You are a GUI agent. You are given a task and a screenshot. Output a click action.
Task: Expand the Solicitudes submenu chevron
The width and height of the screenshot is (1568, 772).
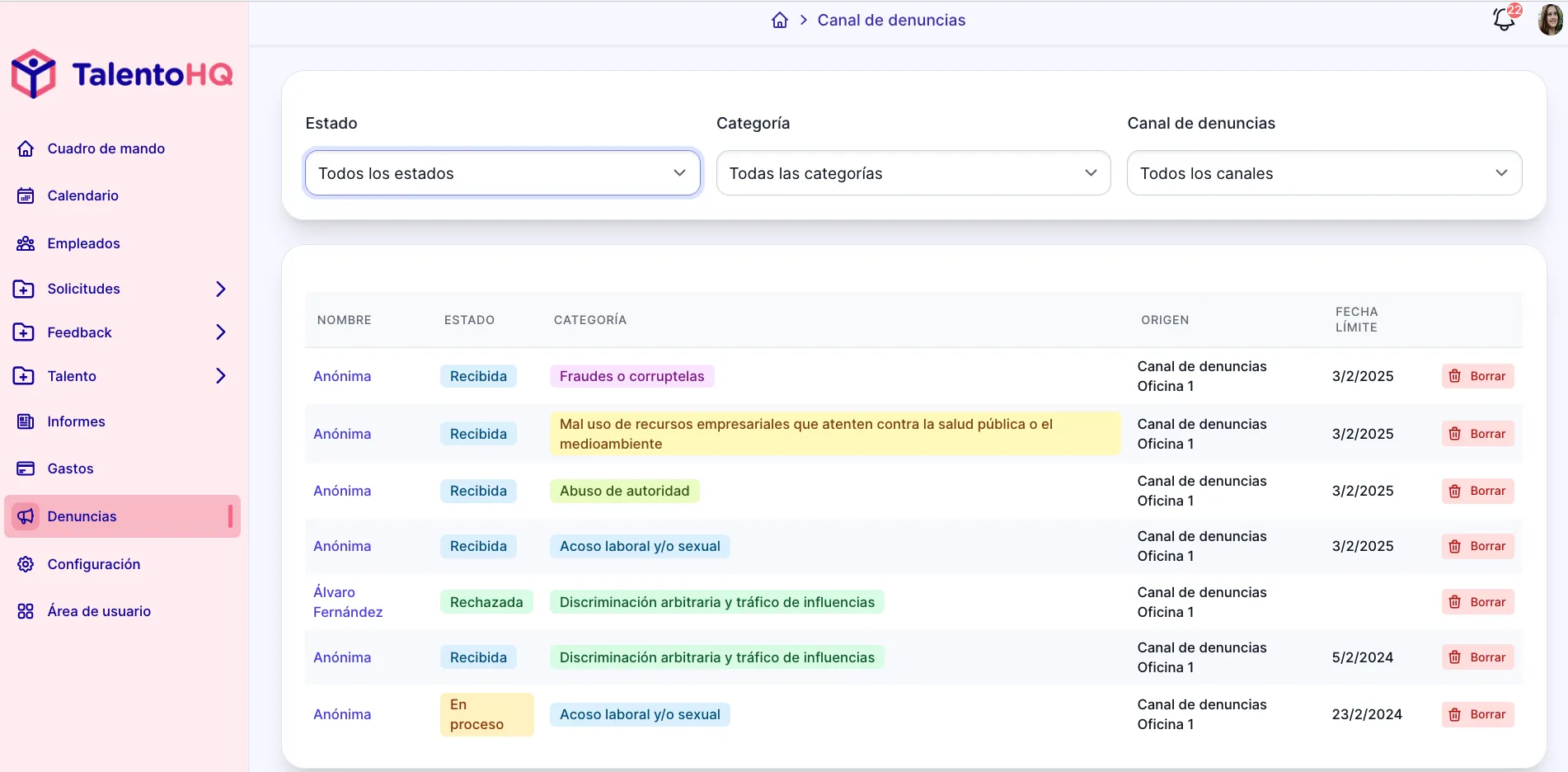coord(220,289)
